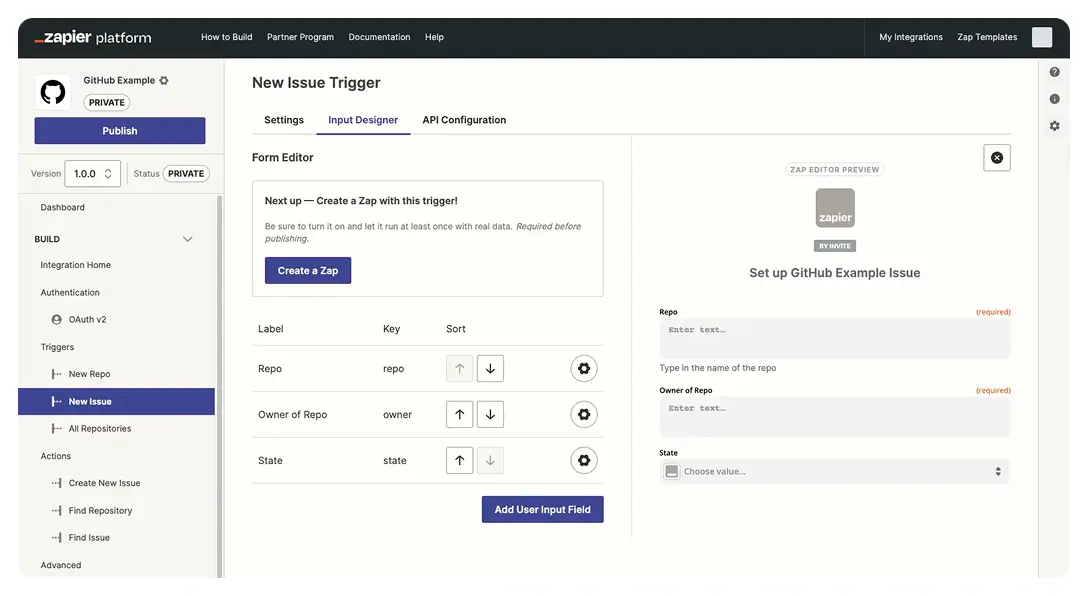Screen dimensions: 1088x596
Task: Move Owner of Repo field up
Action: pyautogui.click(x=459, y=414)
